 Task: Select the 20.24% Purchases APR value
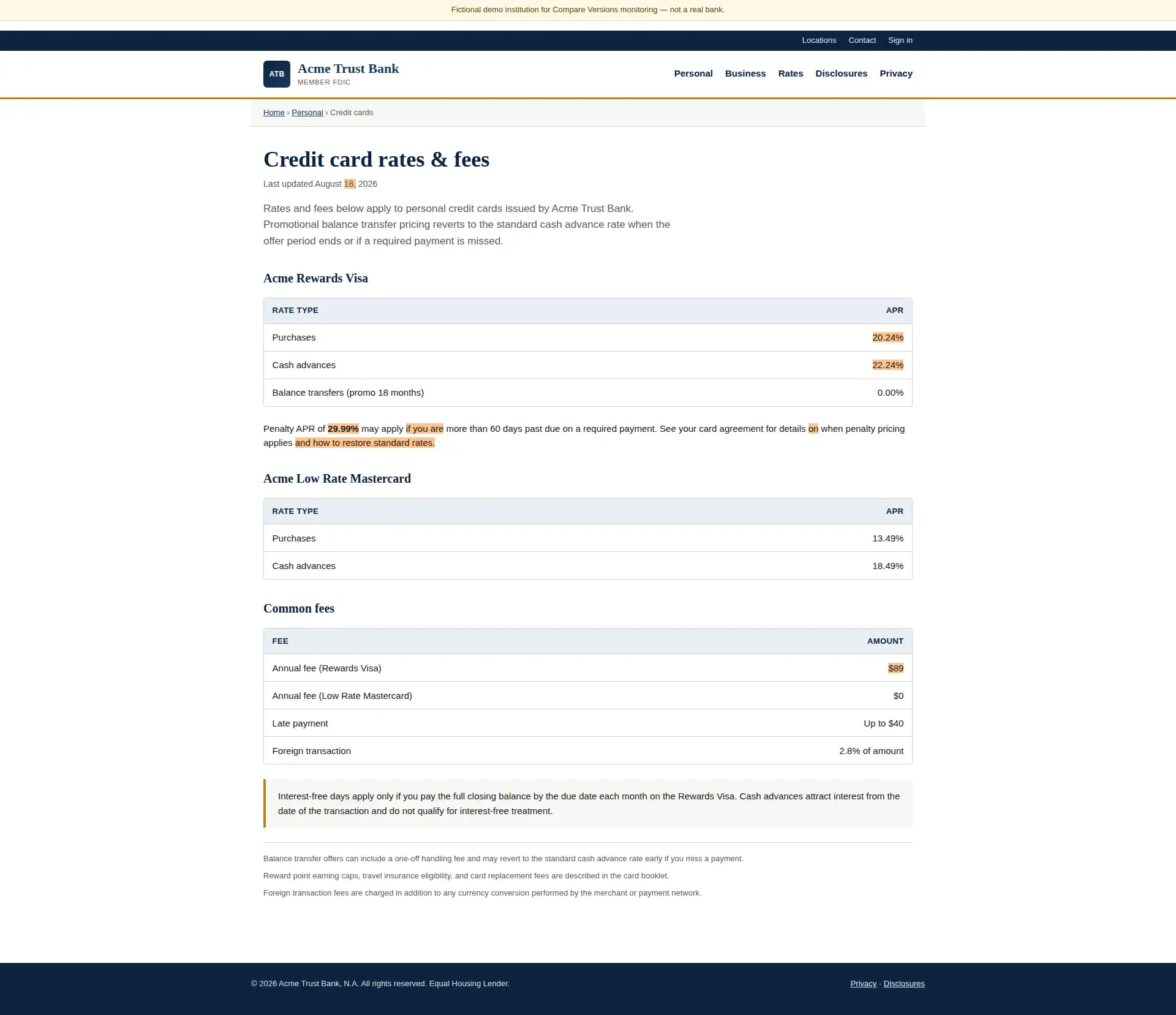coord(888,338)
